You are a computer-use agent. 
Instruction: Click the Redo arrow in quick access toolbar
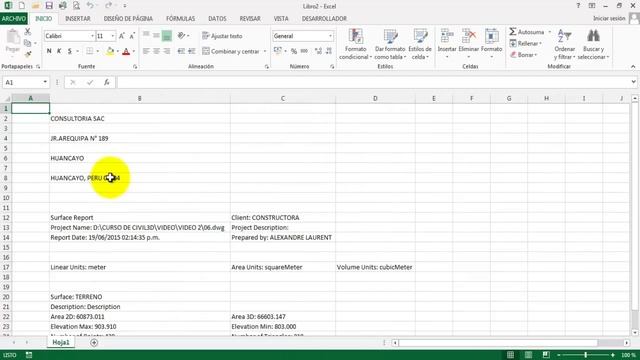108,6
